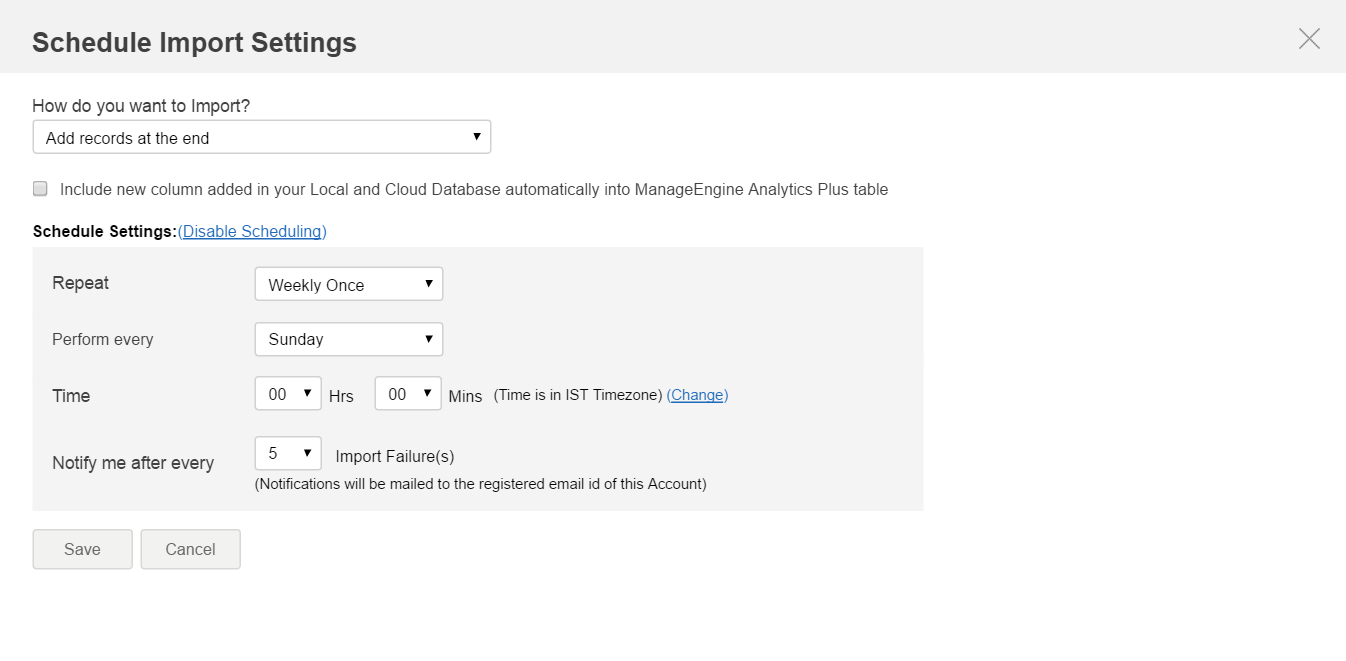Viewport: 1346px width, 661px height.
Task: Close the Schedule Import Settings dialog
Action: pos(1309,39)
